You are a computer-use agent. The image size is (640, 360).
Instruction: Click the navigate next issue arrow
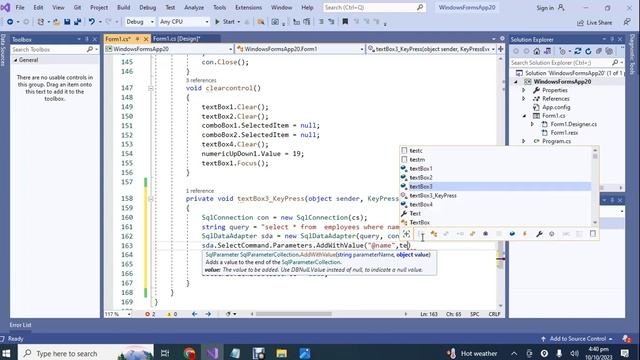pyautogui.click(x=208, y=314)
